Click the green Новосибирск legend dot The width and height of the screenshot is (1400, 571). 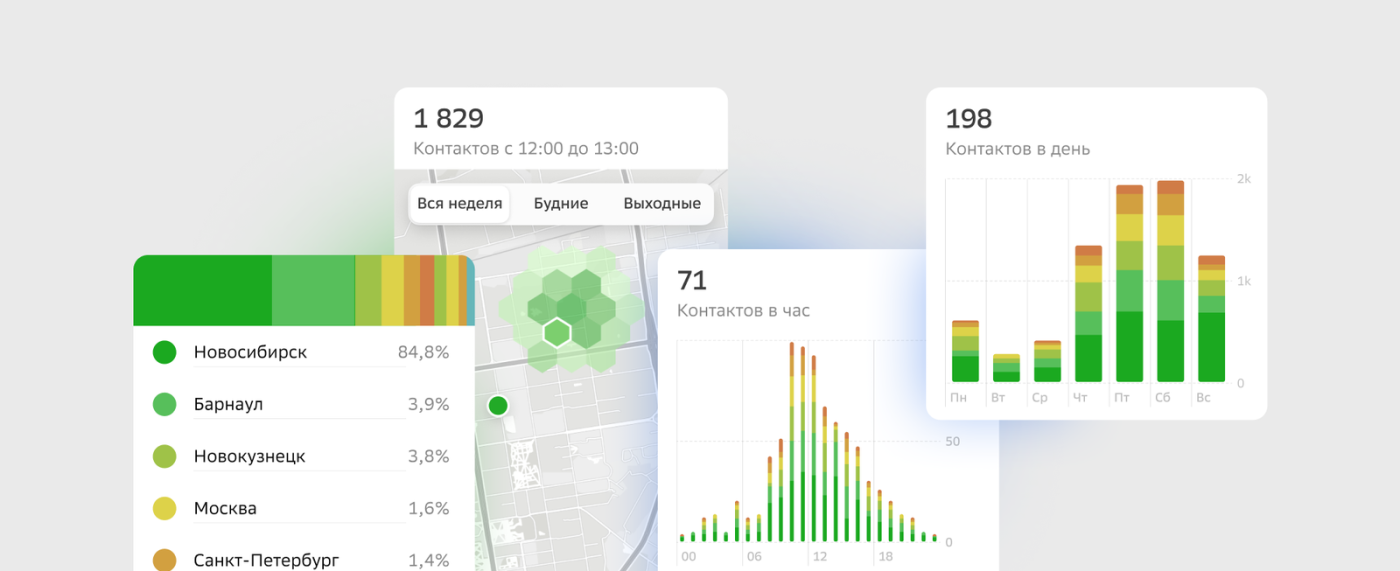pos(165,352)
